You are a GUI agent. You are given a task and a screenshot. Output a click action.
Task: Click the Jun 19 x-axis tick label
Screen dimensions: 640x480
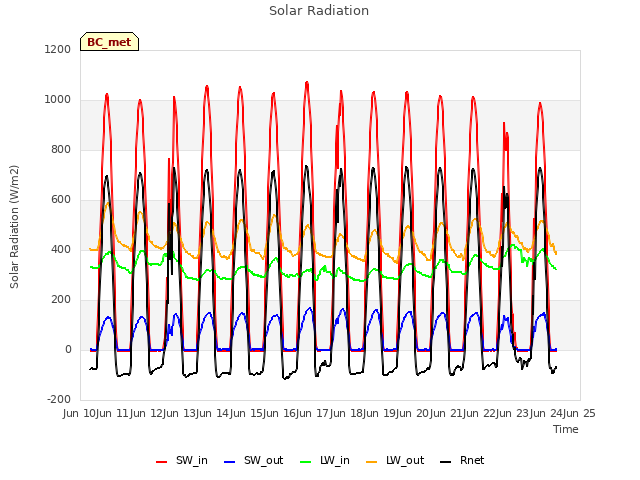(380, 413)
